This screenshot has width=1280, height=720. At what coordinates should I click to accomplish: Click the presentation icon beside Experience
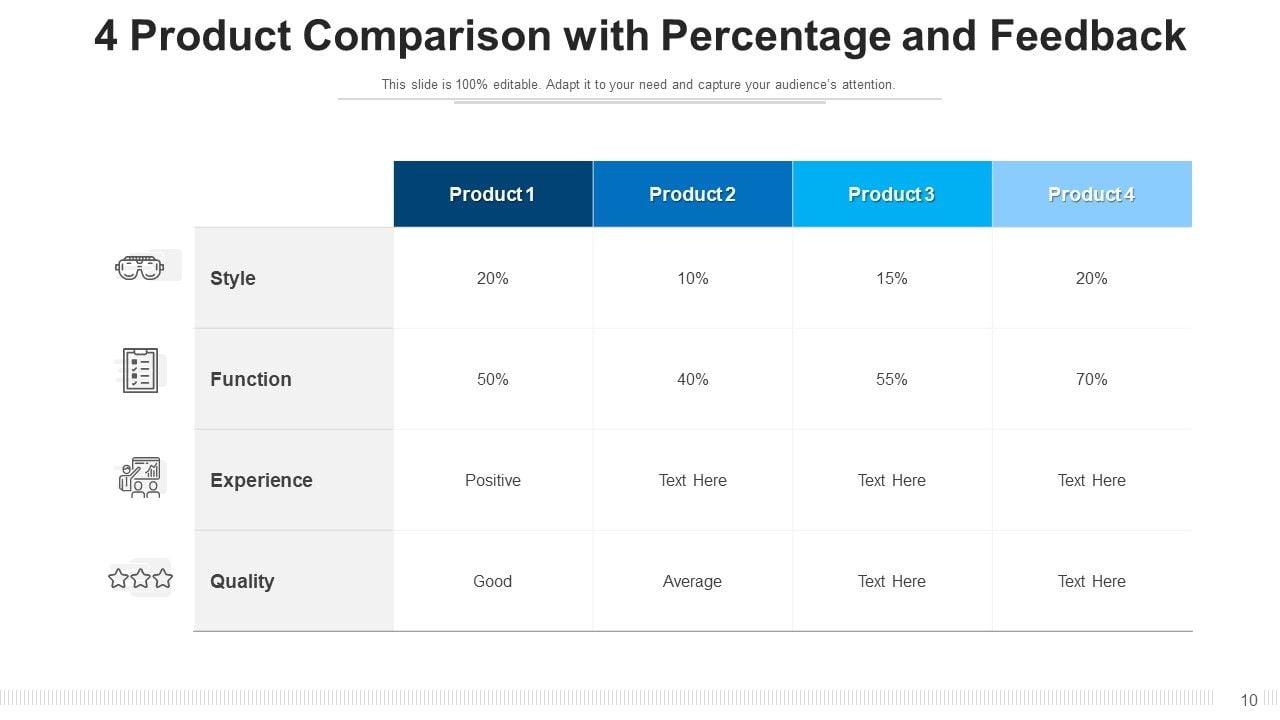(x=140, y=478)
